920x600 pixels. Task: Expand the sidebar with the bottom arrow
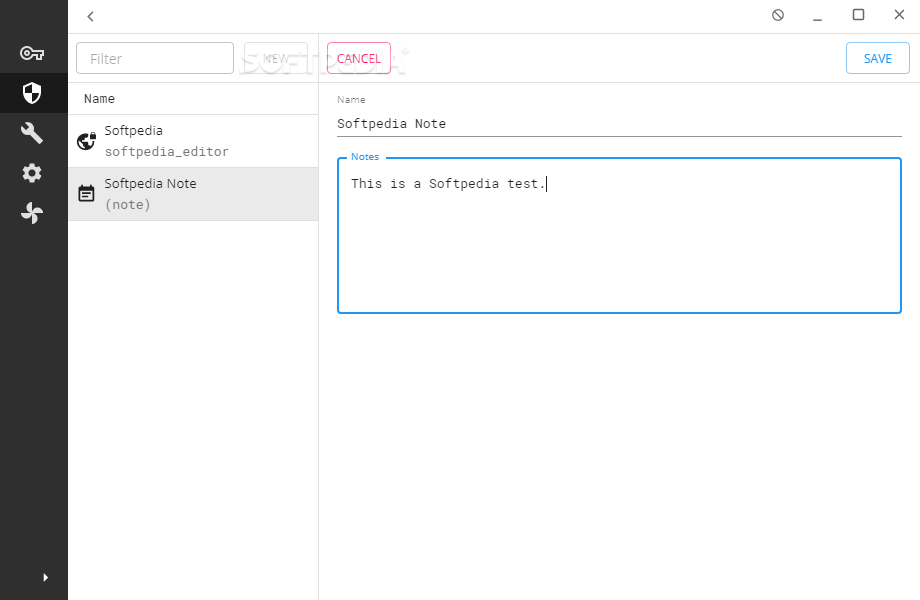tap(45, 577)
